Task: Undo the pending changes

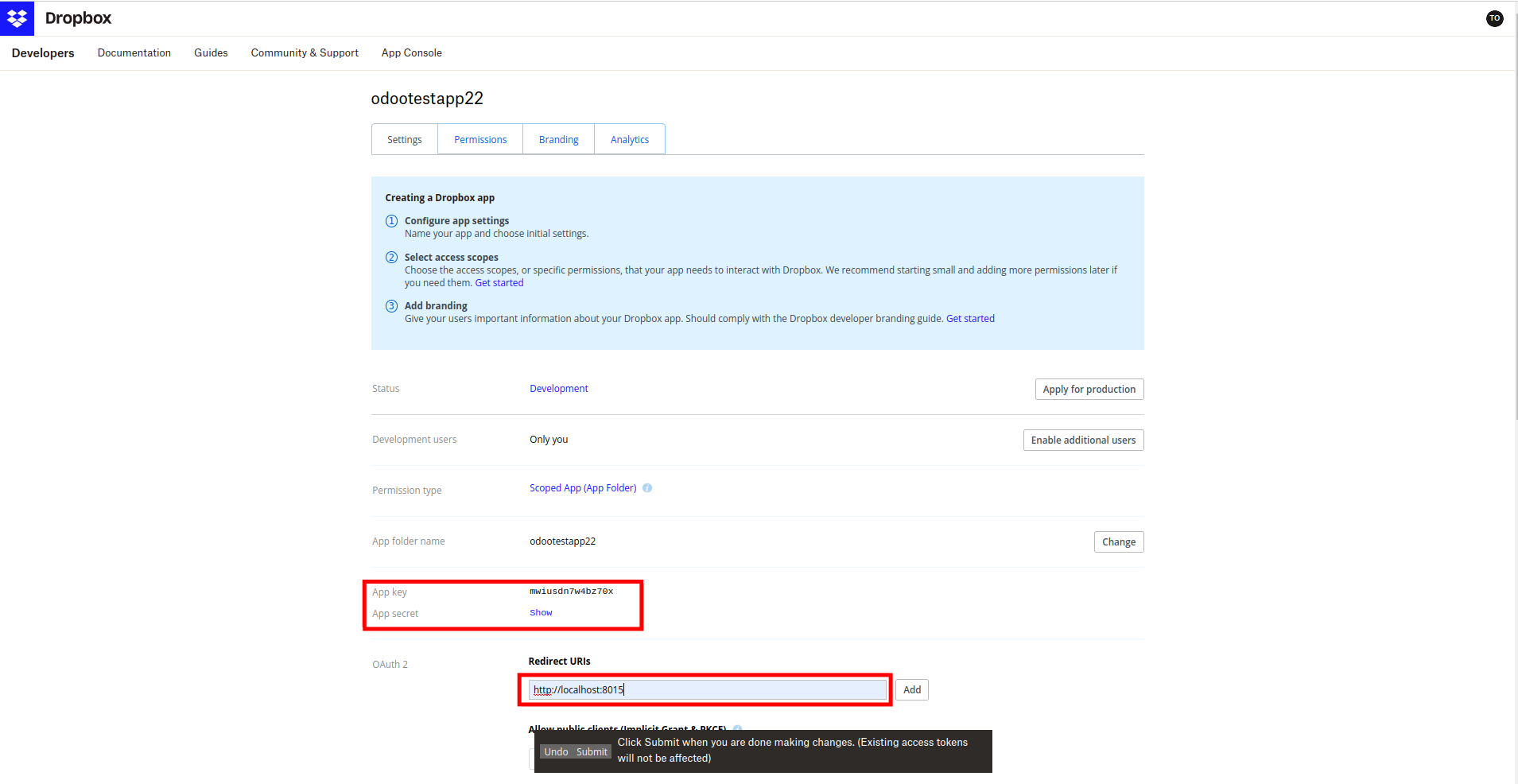Action: click(556, 752)
